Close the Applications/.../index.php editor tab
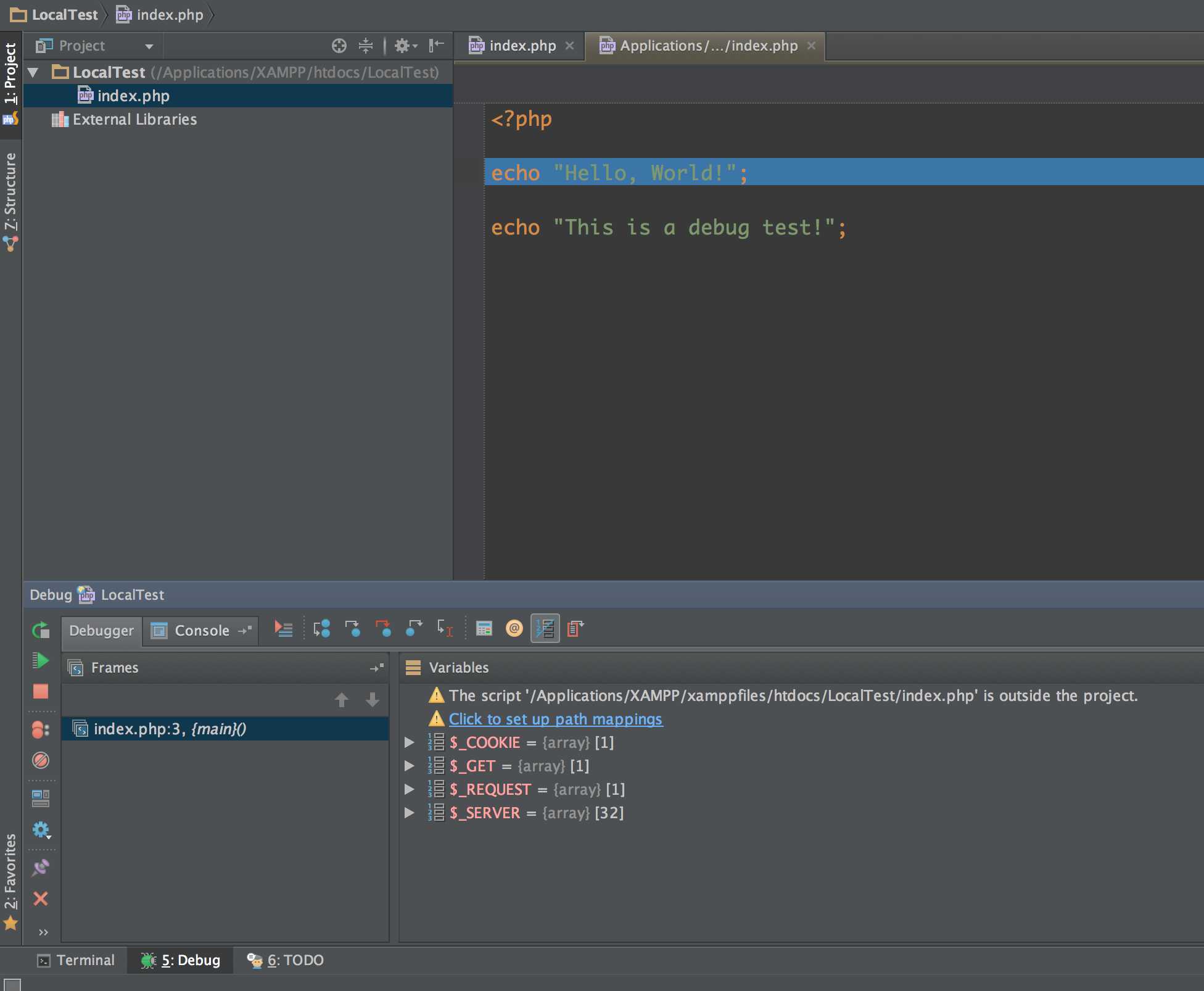The height and width of the screenshot is (991, 1204). click(x=812, y=46)
